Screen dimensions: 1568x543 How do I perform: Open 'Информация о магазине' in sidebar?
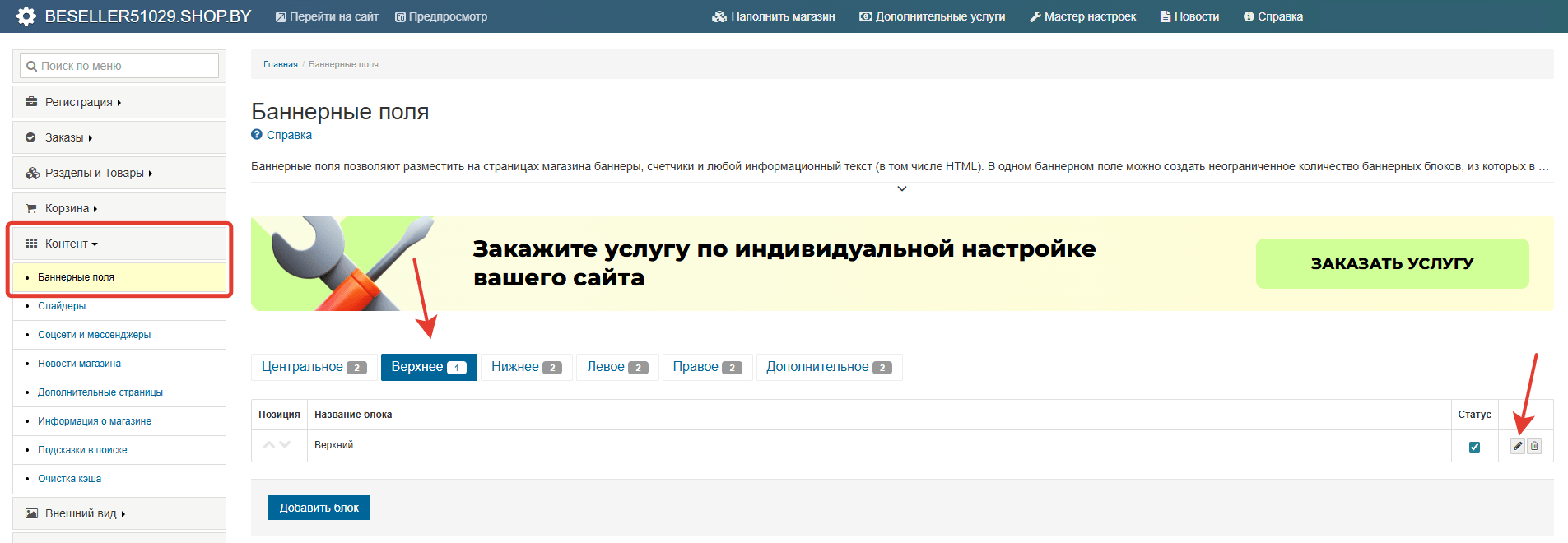point(95,421)
